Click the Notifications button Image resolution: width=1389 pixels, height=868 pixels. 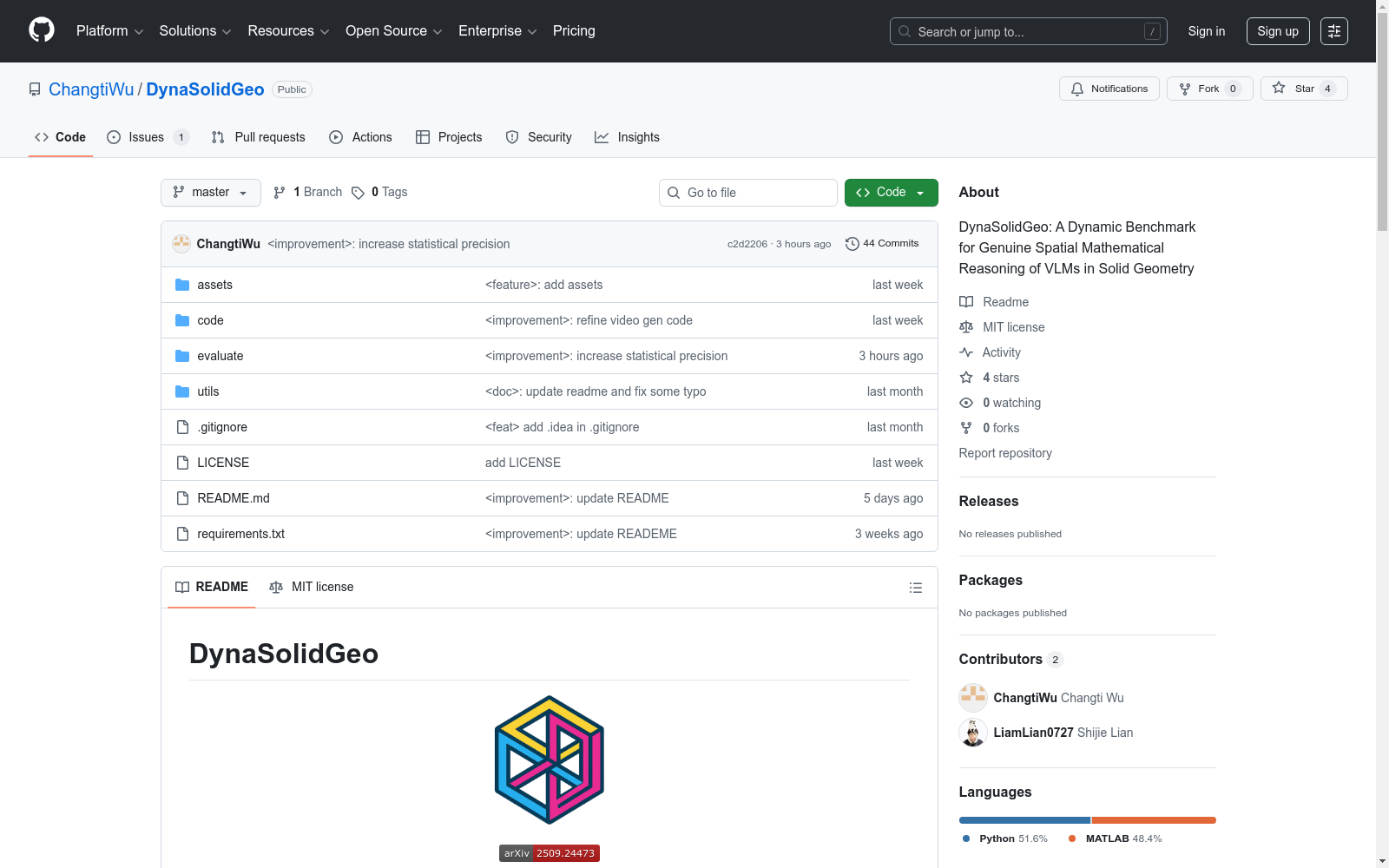click(1109, 89)
